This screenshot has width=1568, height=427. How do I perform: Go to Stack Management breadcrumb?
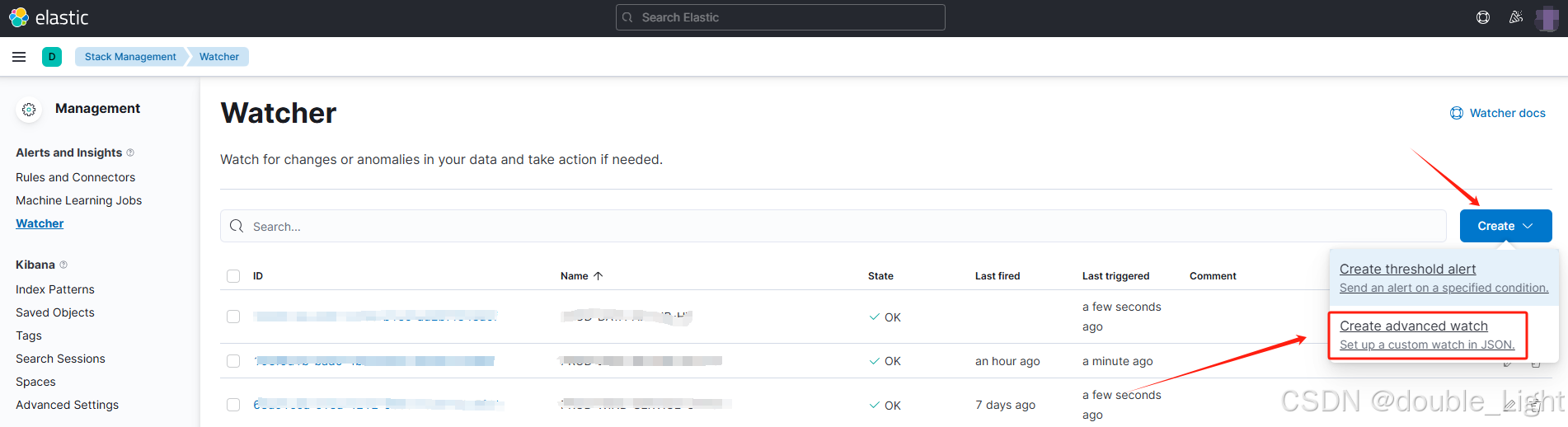pos(130,57)
